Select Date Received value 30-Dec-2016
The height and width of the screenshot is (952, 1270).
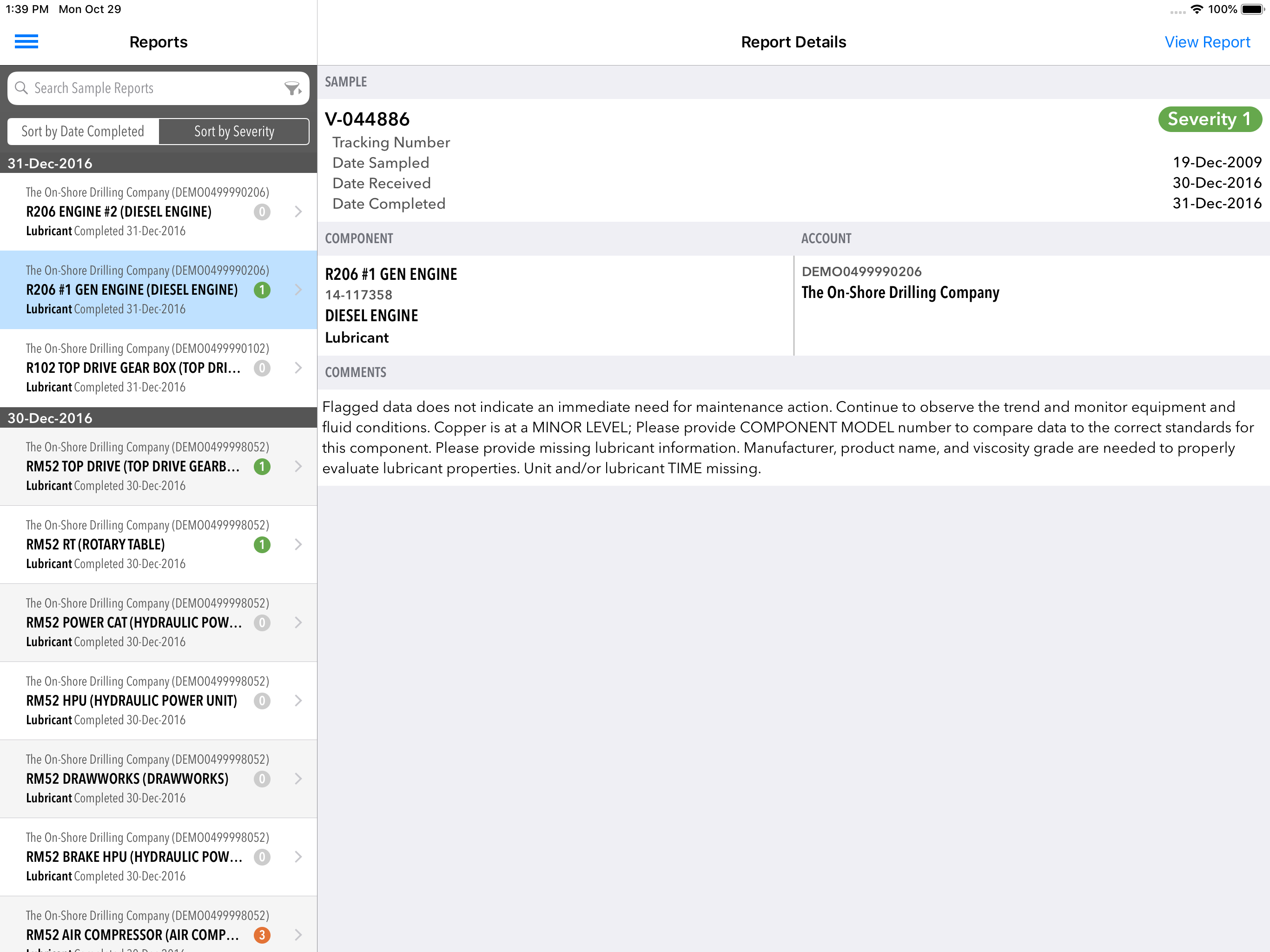1217,183
